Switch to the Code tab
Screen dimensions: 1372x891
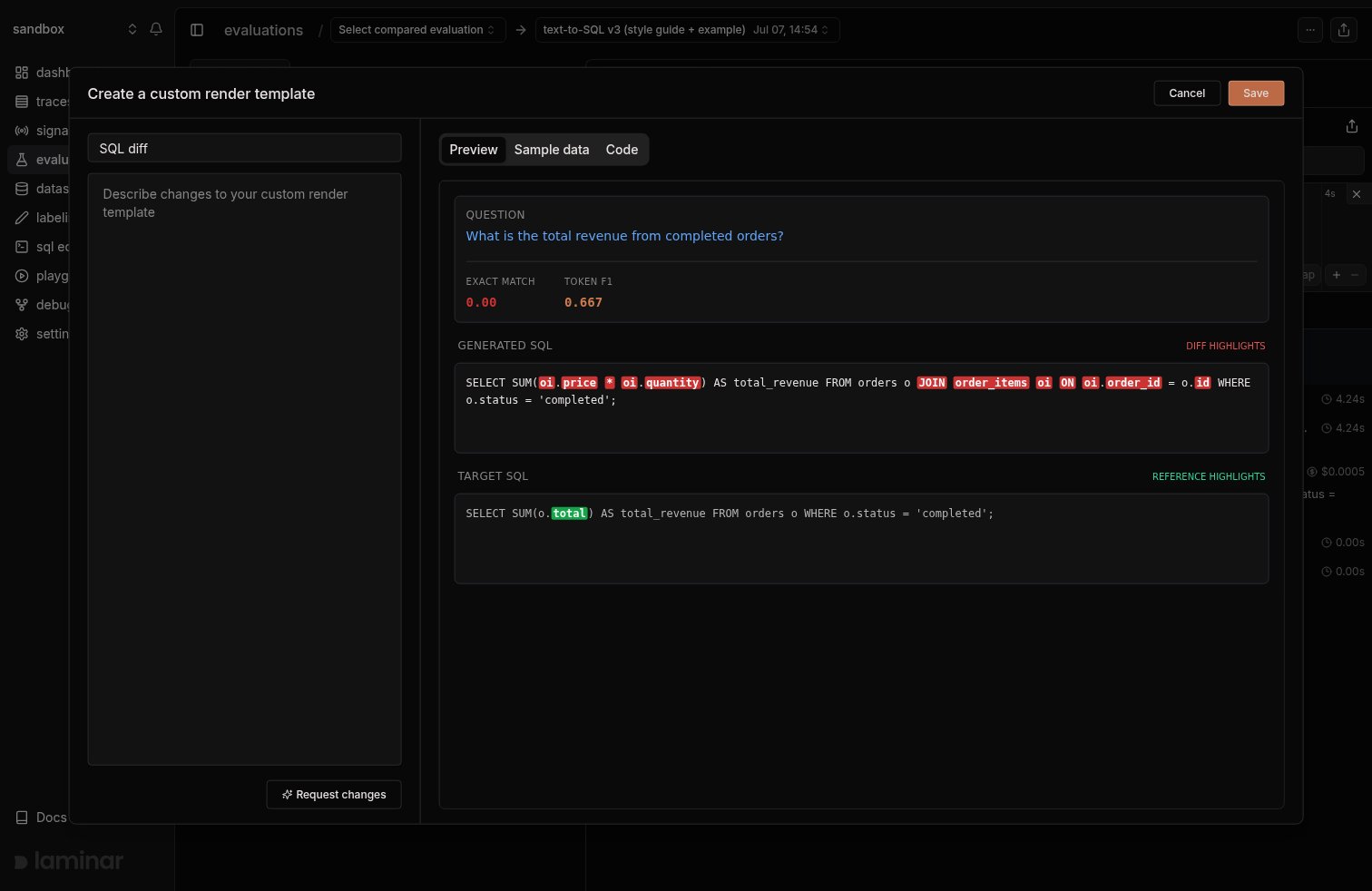(622, 150)
